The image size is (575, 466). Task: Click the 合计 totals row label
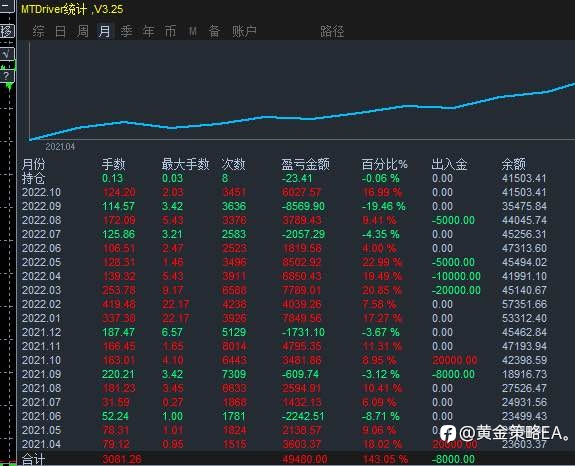click(x=33, y=459)
